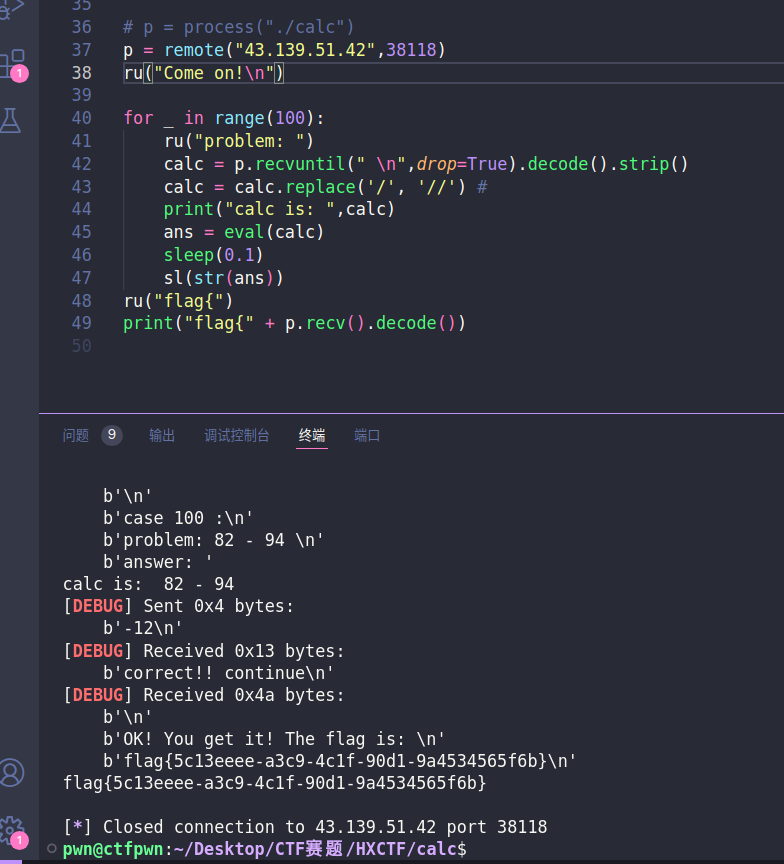Click the problems count badge showing 9
The width and height of the screenshot is (784, 864).
(112, 435)
